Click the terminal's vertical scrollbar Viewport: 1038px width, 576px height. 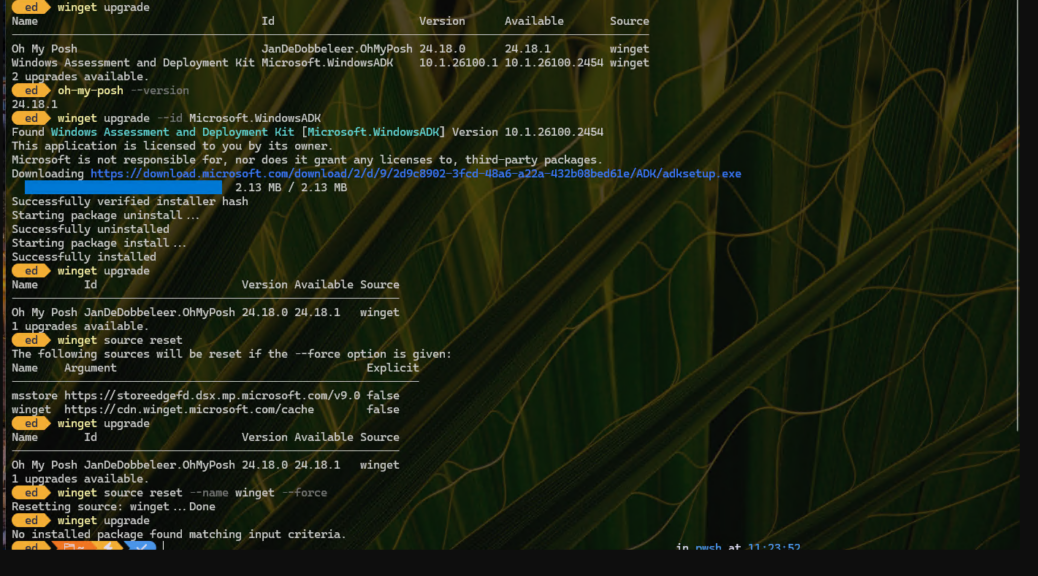click(x=1017, y=215)
